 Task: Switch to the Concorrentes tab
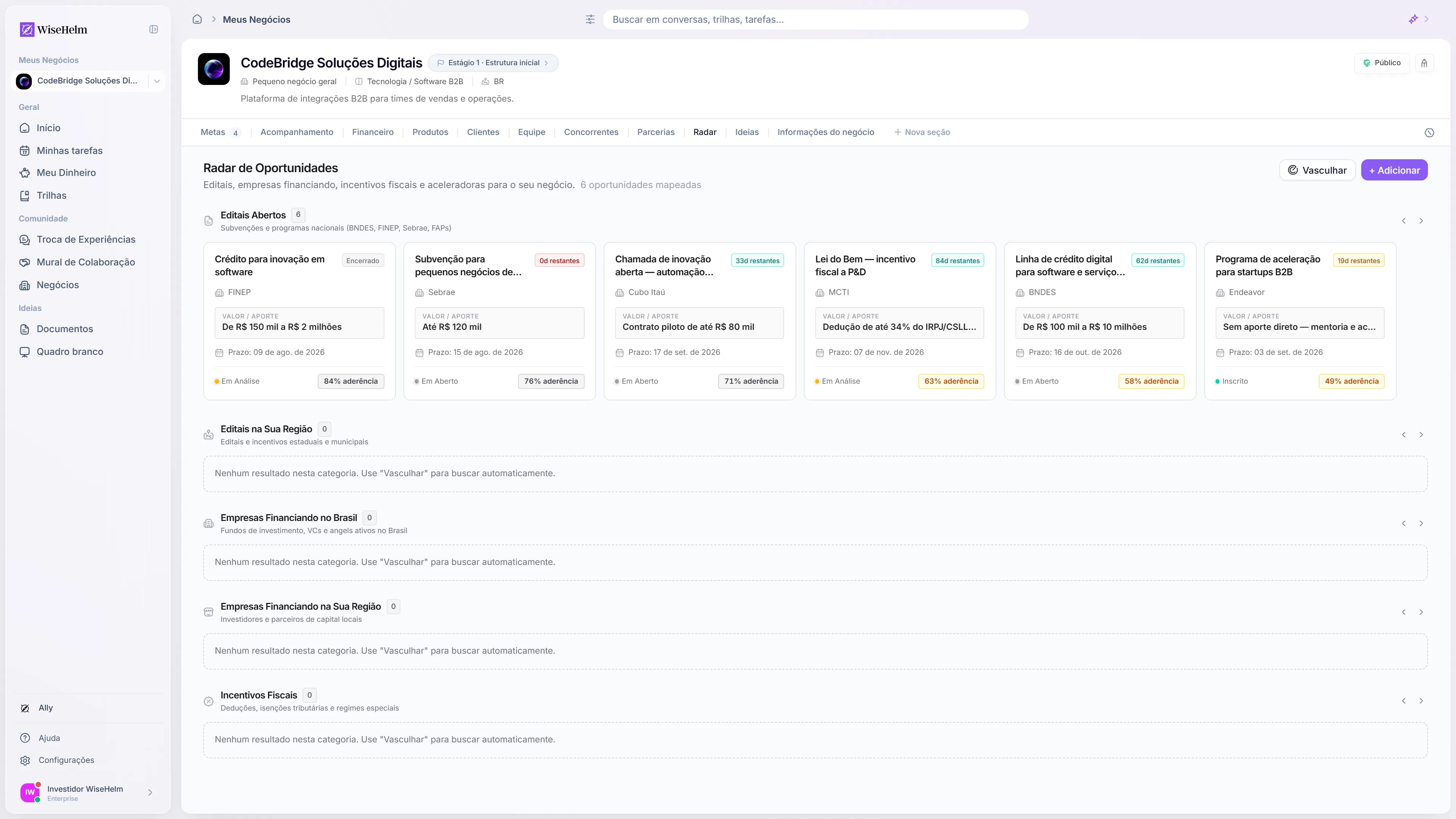(x=591, y=132)
